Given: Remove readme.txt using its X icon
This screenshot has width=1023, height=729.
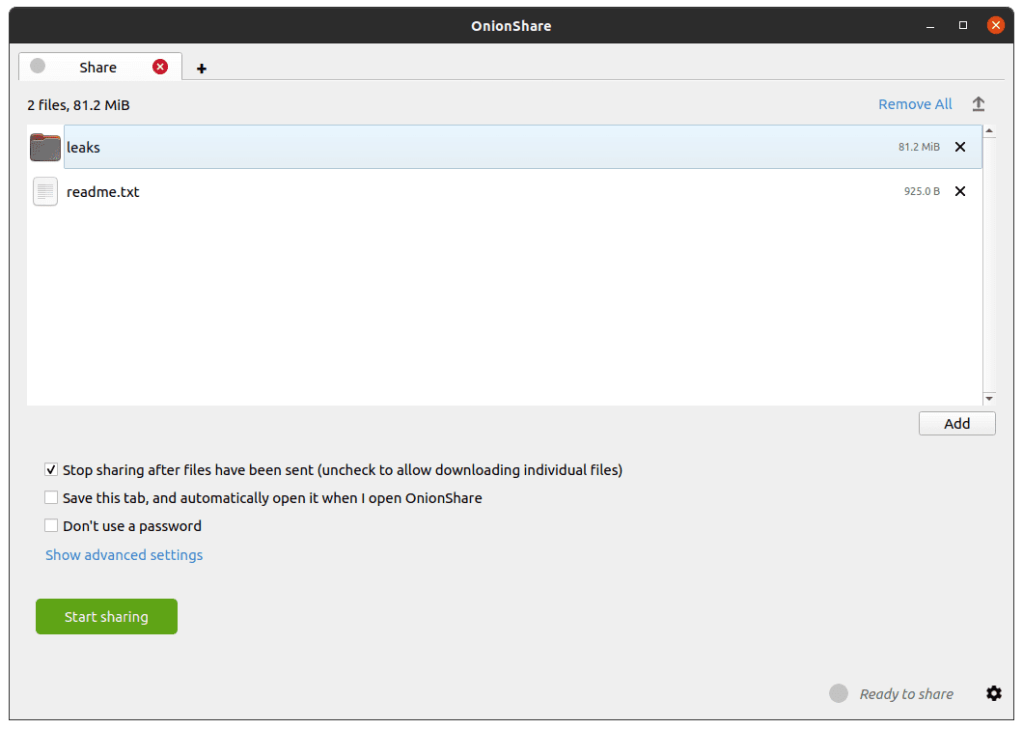Looking at the screenshot, I should tap(960, 191).
